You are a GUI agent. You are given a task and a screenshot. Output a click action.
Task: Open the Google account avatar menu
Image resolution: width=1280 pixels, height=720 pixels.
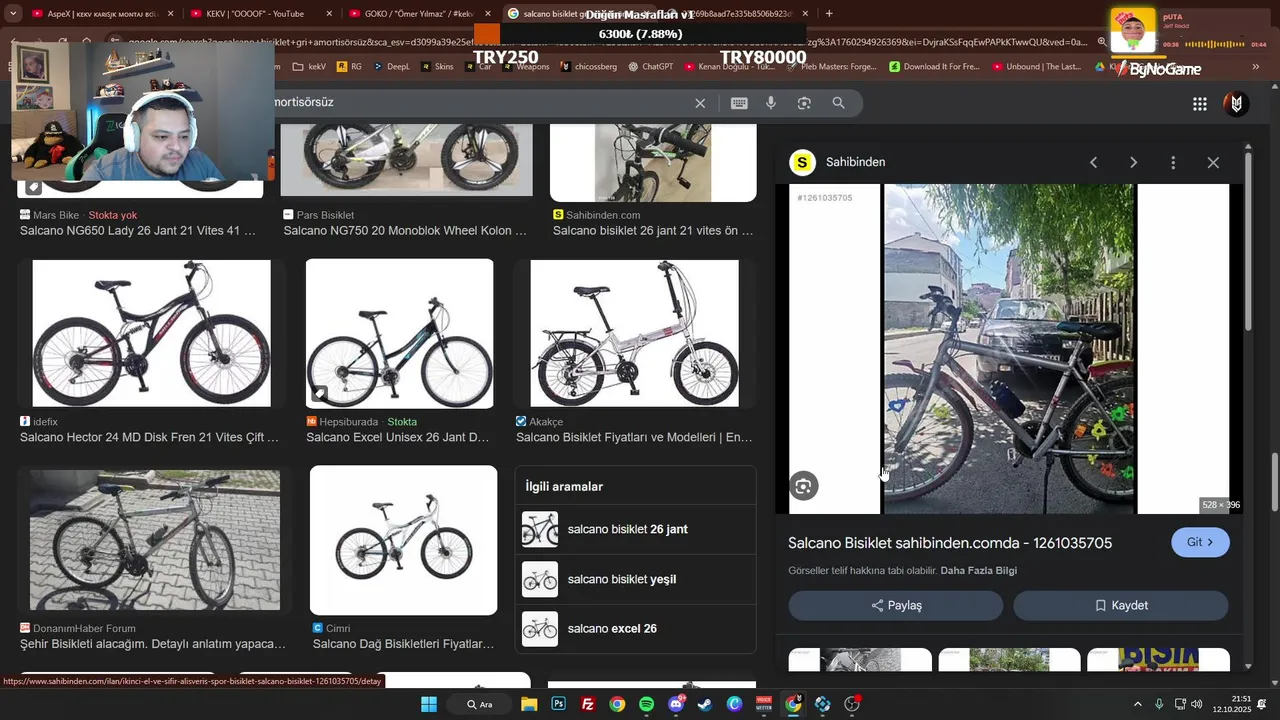pyautogui.click(x=1237, y=103)
